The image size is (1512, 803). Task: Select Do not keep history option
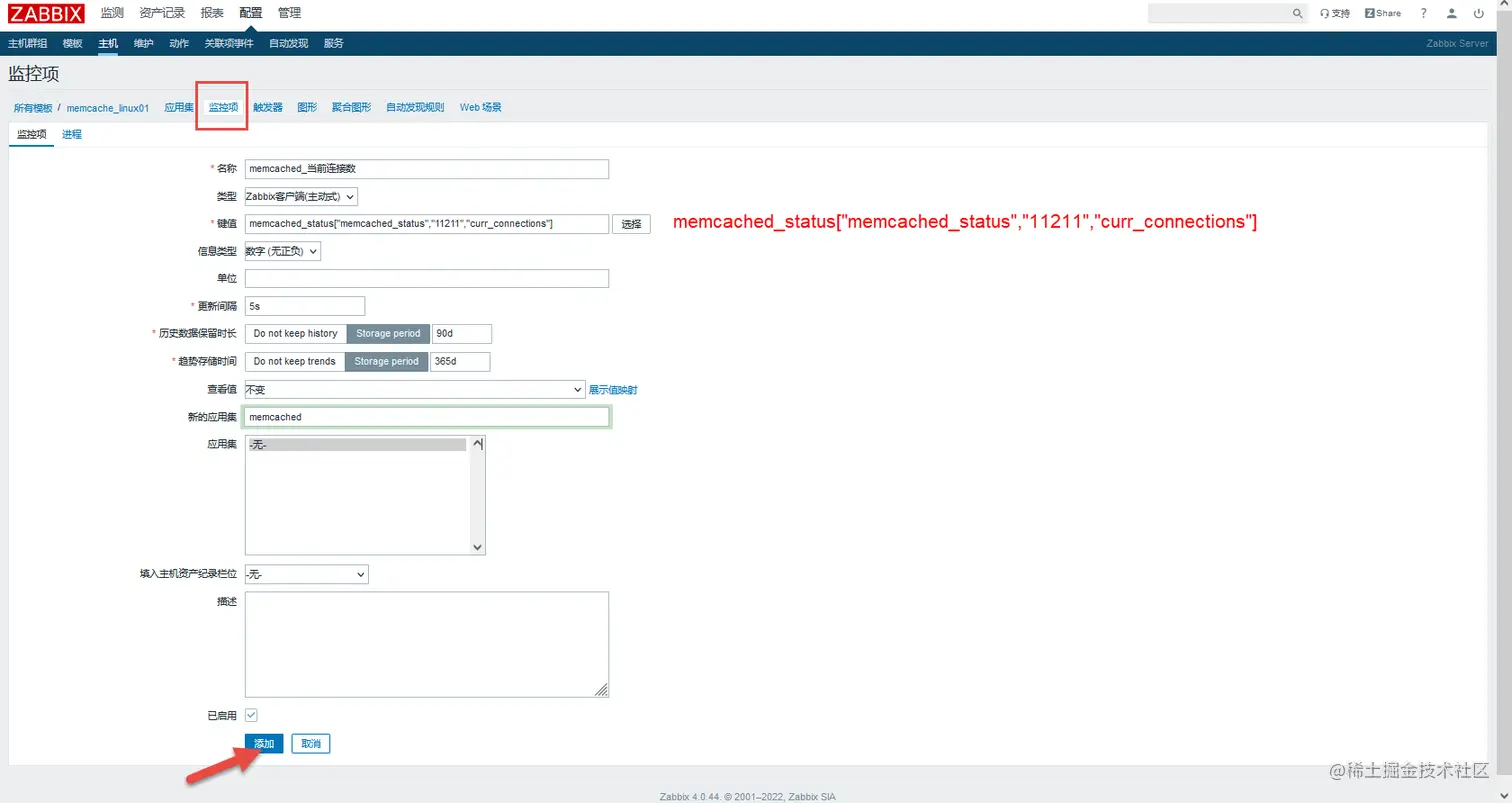pos(295,333)
